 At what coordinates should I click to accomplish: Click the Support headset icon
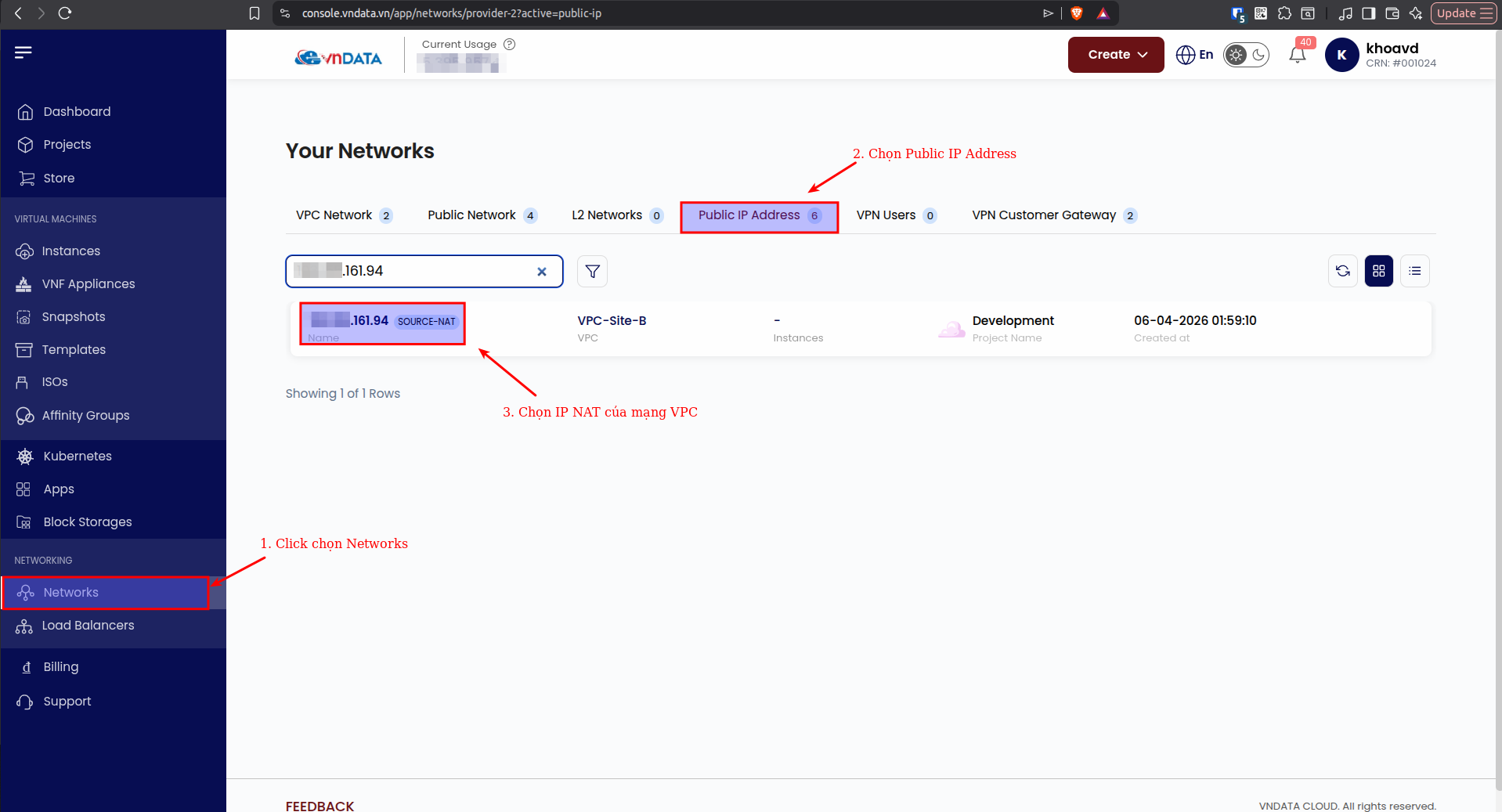pyautogui.click(x=24, y=702)
